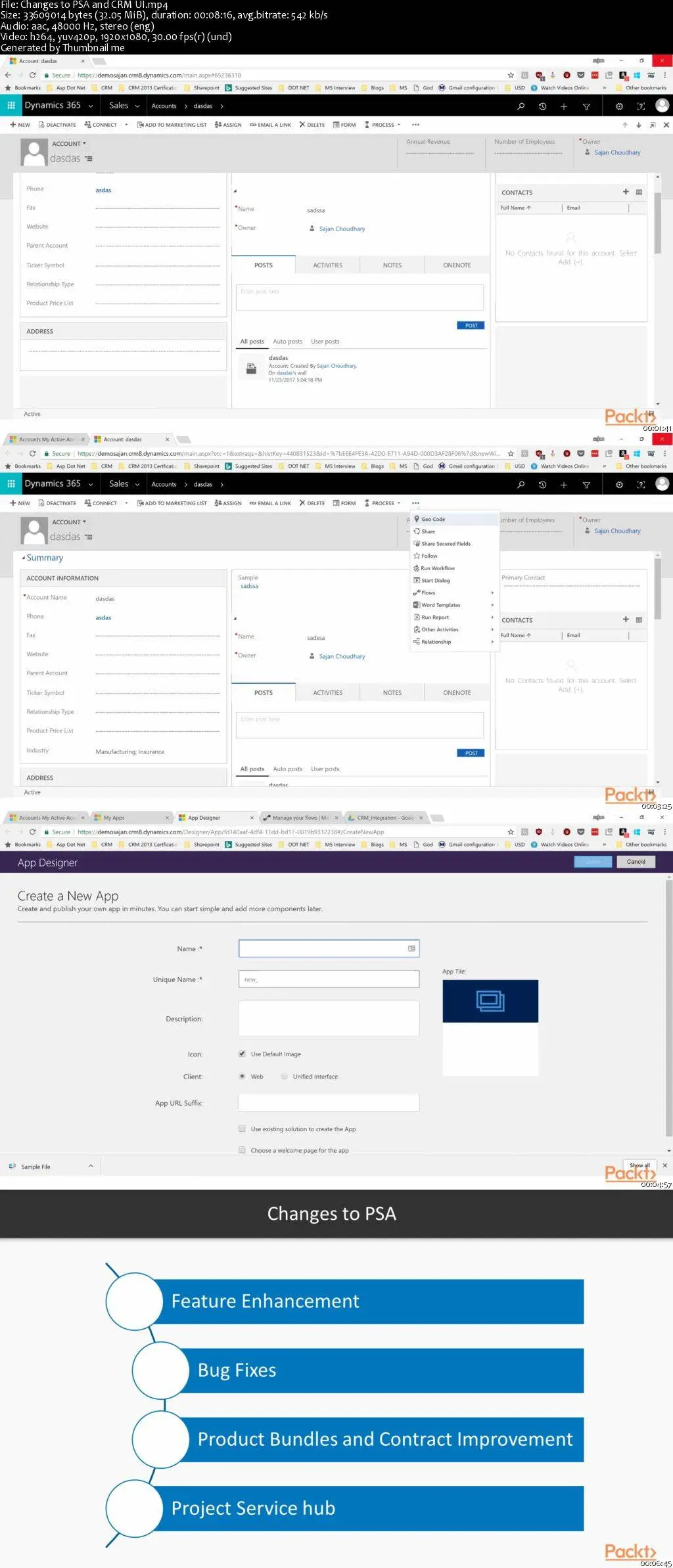
Task: Expand the Word Templates submenu arrow
Action: (492, 605)
